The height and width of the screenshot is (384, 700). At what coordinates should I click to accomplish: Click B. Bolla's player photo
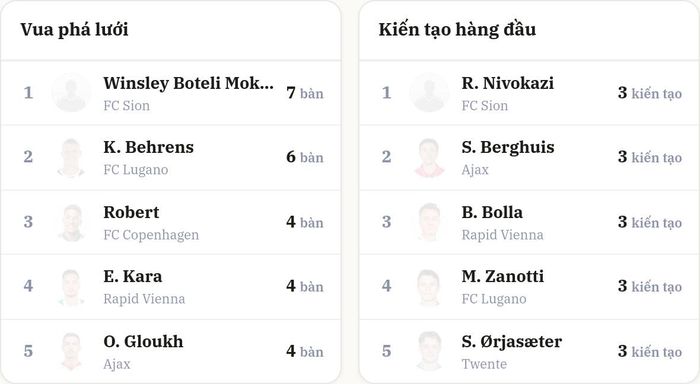click(x=429, y=222)
